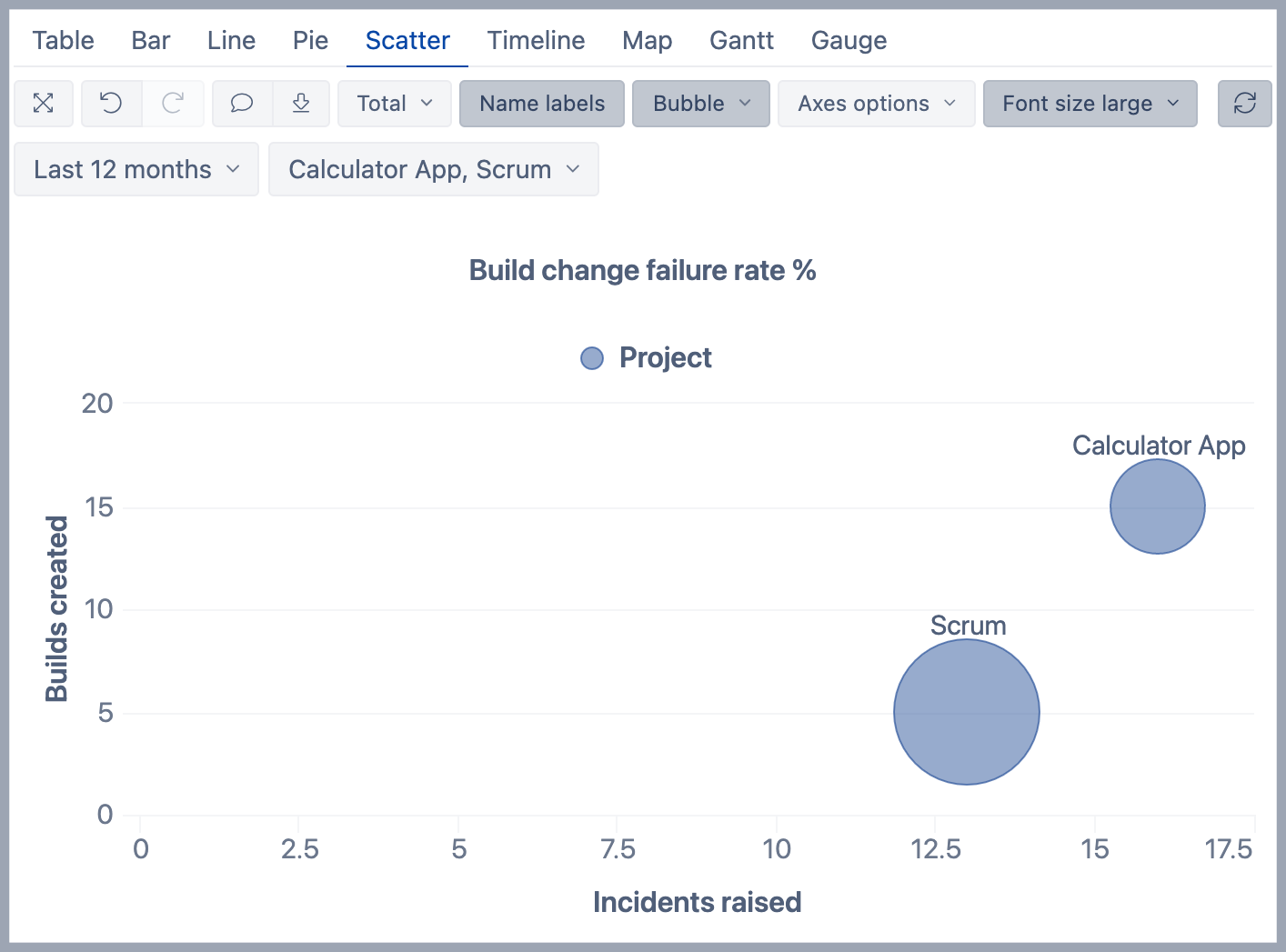Click the Calculator App bubble
This screenshot has width=1286, height=952.
point(1157,506)
